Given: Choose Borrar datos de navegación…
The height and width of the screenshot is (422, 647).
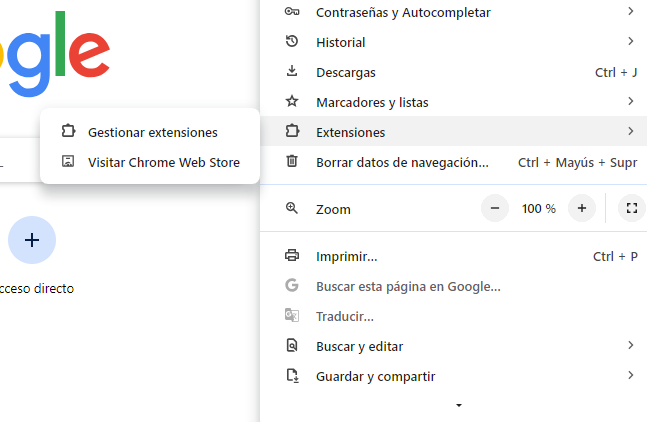Looking at the screenshot, I should (453, 161).
